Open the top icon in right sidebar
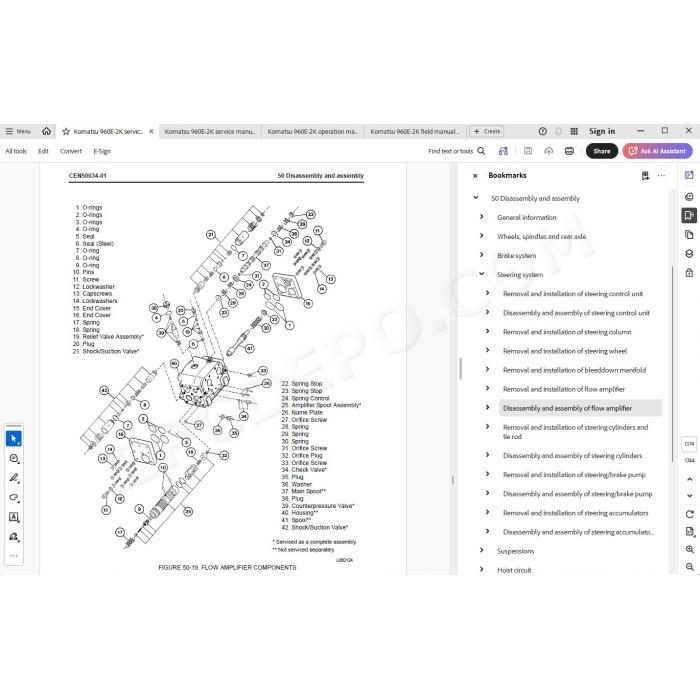Viewport: 700px width, 700px height. pyautogui.click(x=689, y=175)
